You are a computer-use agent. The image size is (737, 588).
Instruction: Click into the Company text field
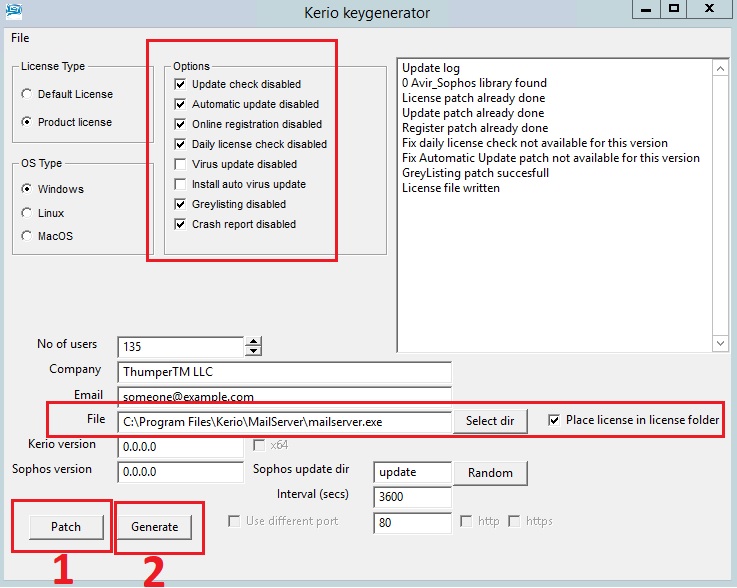tap(283, 371)
